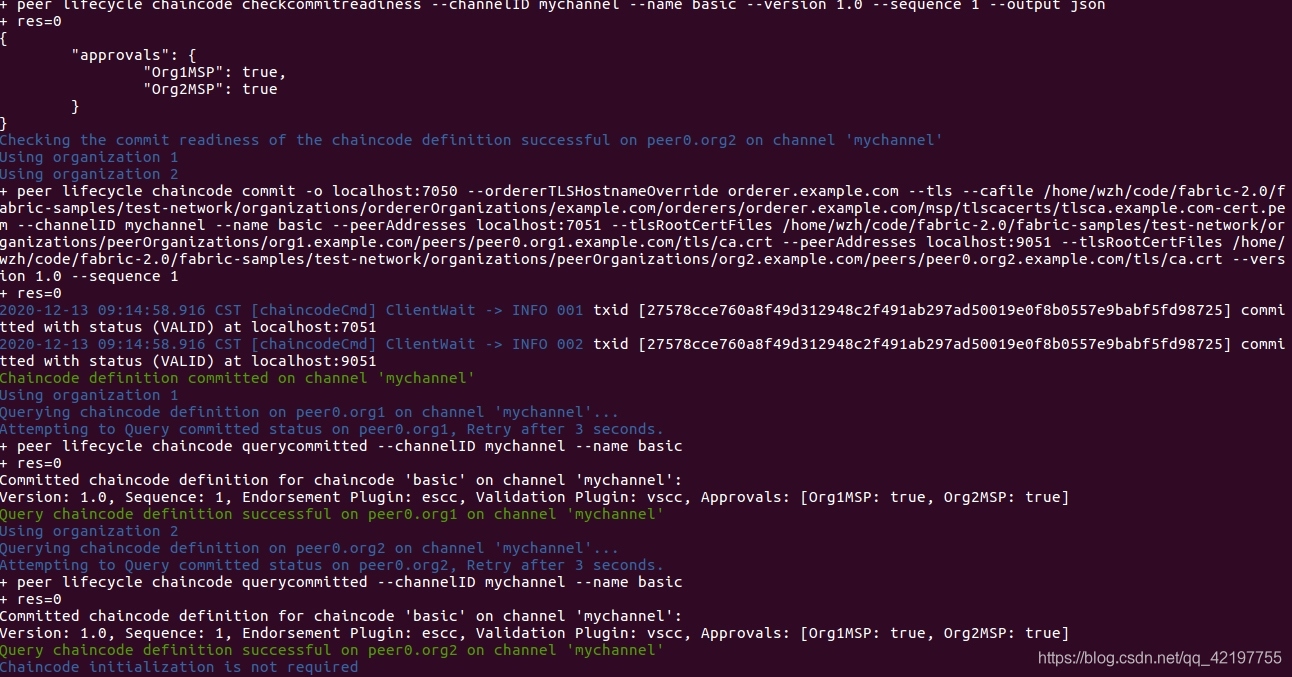Viewport: 1292px width, 677px height.
Task: Click 'Checking the commit readiness' blue message
Action: coord(471,140)
